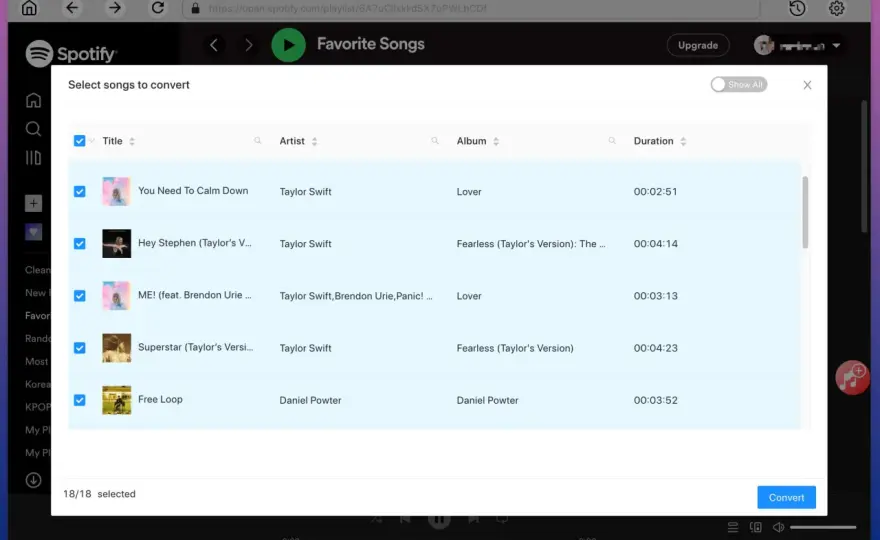Click the queue icon in the player bar

tap(732, 527)
